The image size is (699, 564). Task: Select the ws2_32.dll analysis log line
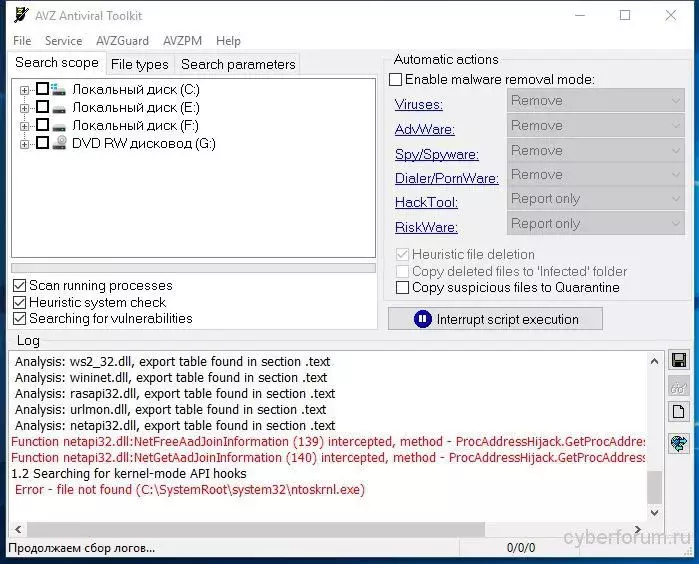coord(173,361)
